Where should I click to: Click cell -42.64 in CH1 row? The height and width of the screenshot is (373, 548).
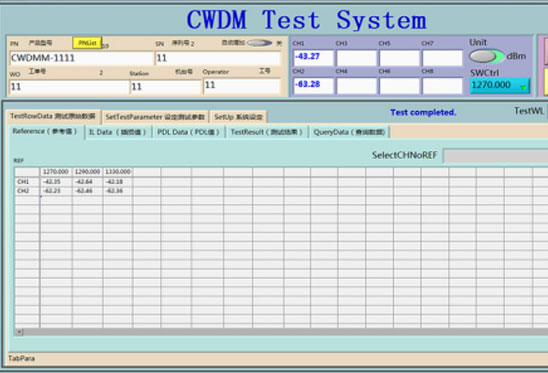[x=87, y=181]
